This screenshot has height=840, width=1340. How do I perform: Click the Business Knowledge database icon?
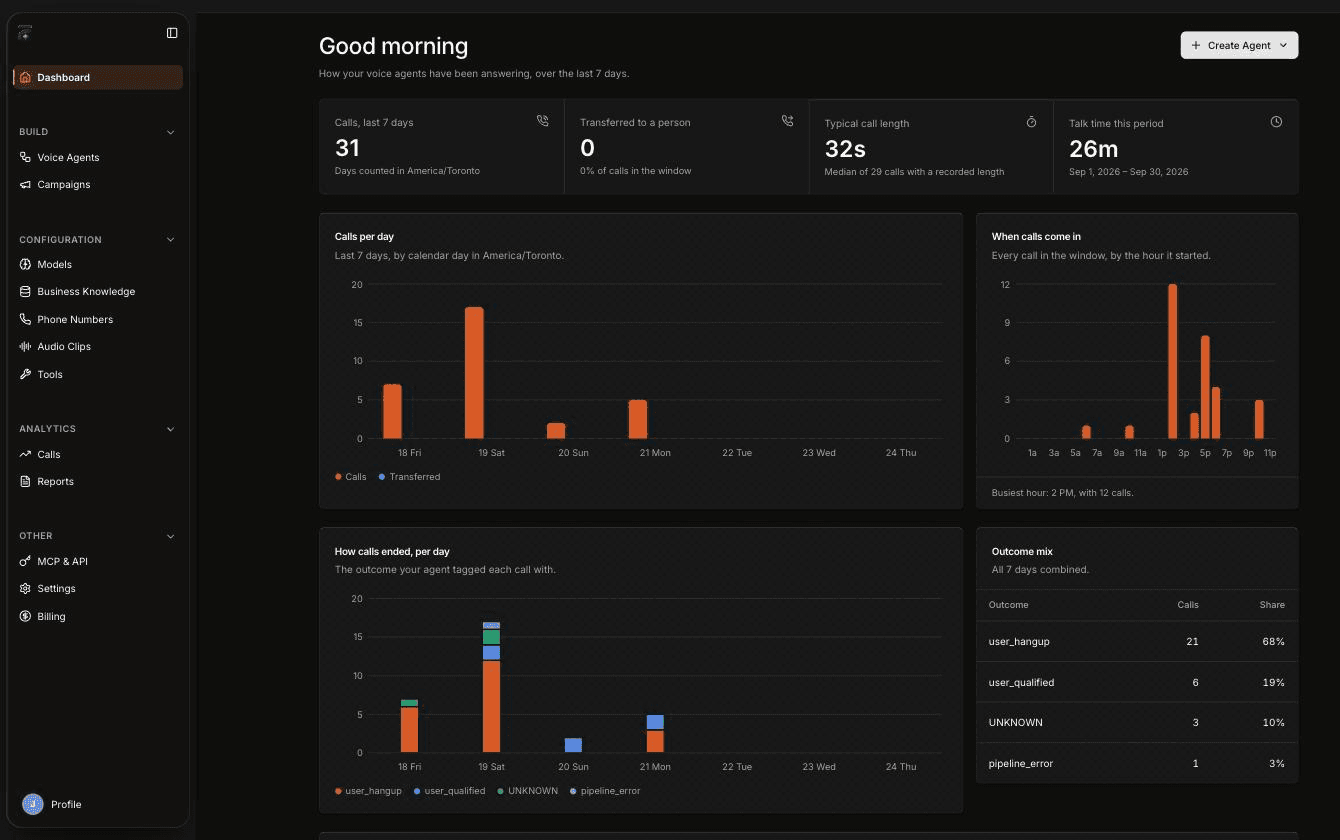coord(26,291)
